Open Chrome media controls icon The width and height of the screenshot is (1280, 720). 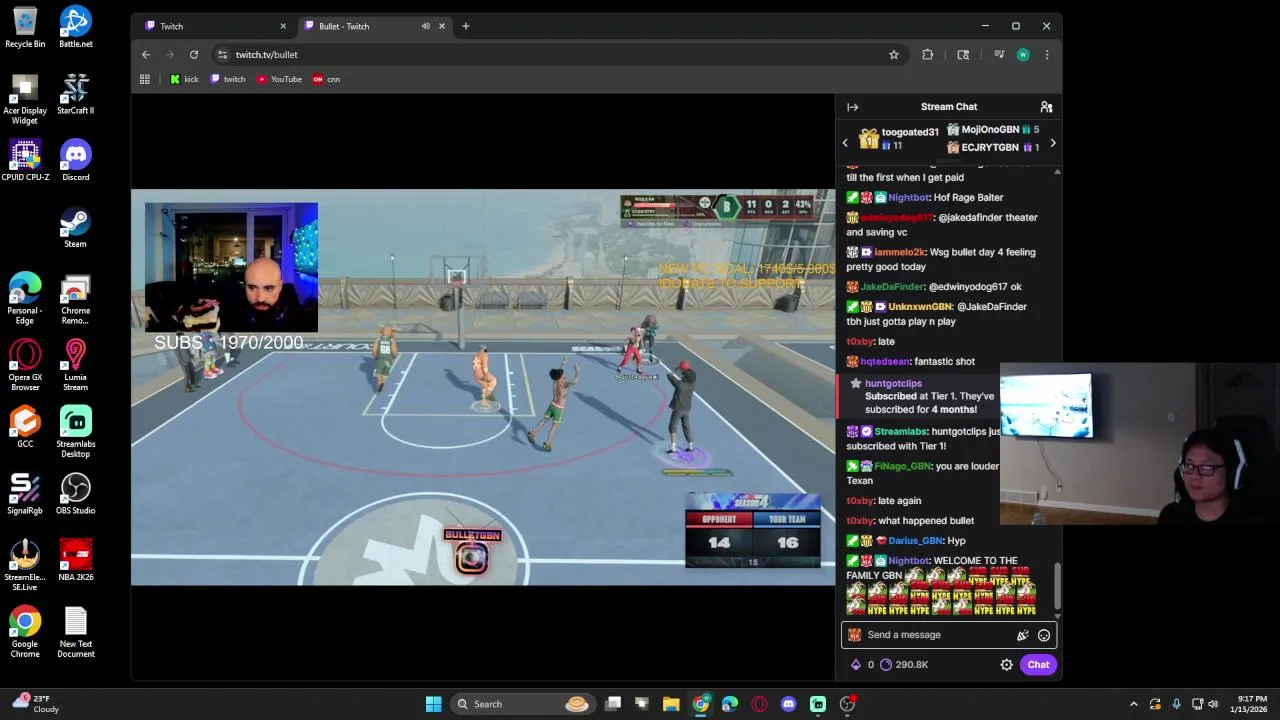coord(998,55)
